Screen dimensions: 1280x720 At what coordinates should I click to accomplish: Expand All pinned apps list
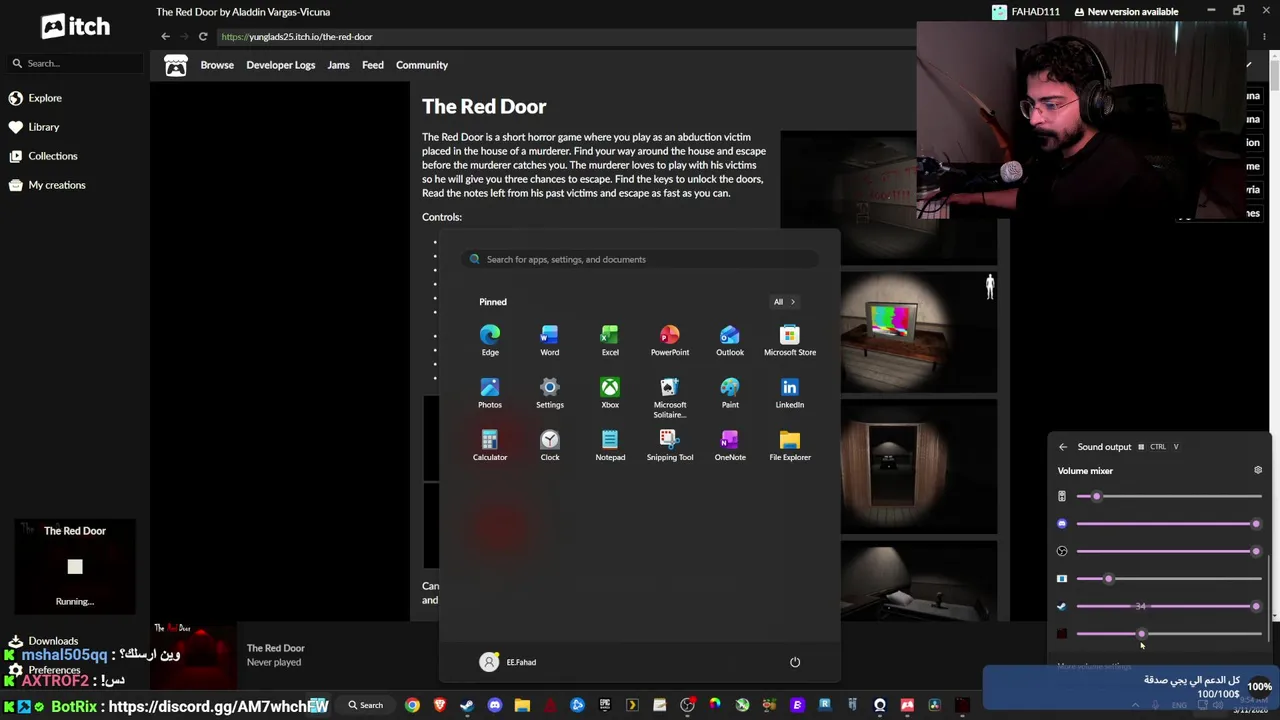[x=784, y=302]
